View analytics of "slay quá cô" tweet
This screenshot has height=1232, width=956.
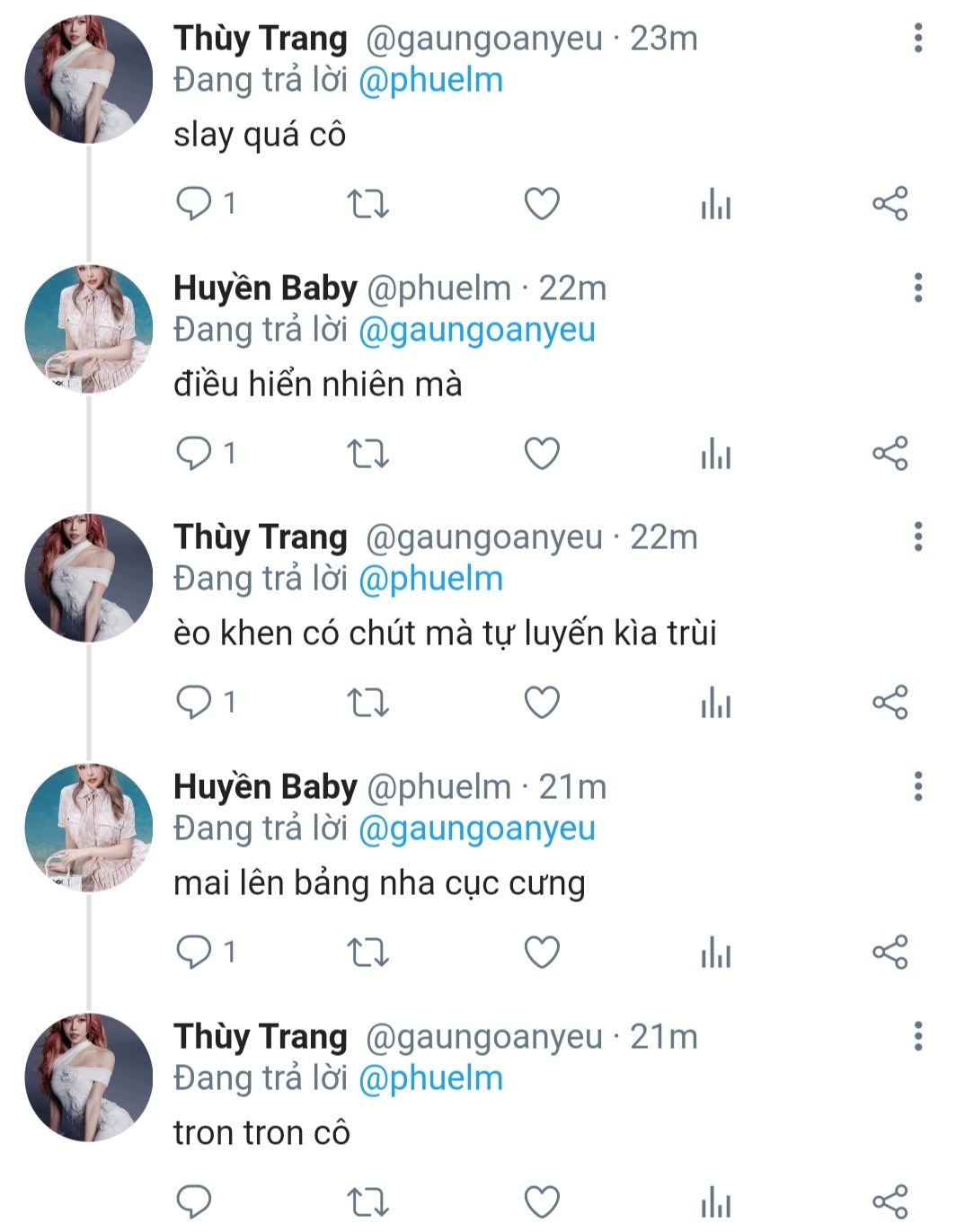pos(716,204)
